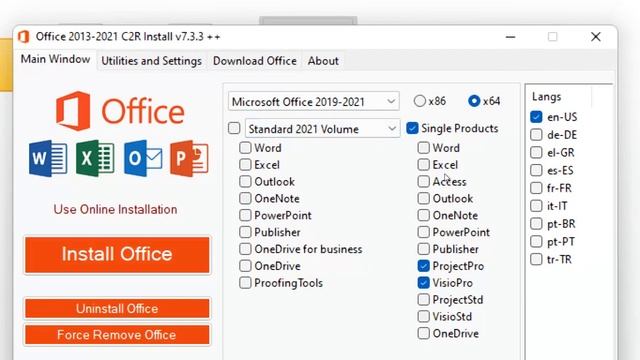Check the fr-FR language
This screenshot has height=360, width=640.
point(551,188)
